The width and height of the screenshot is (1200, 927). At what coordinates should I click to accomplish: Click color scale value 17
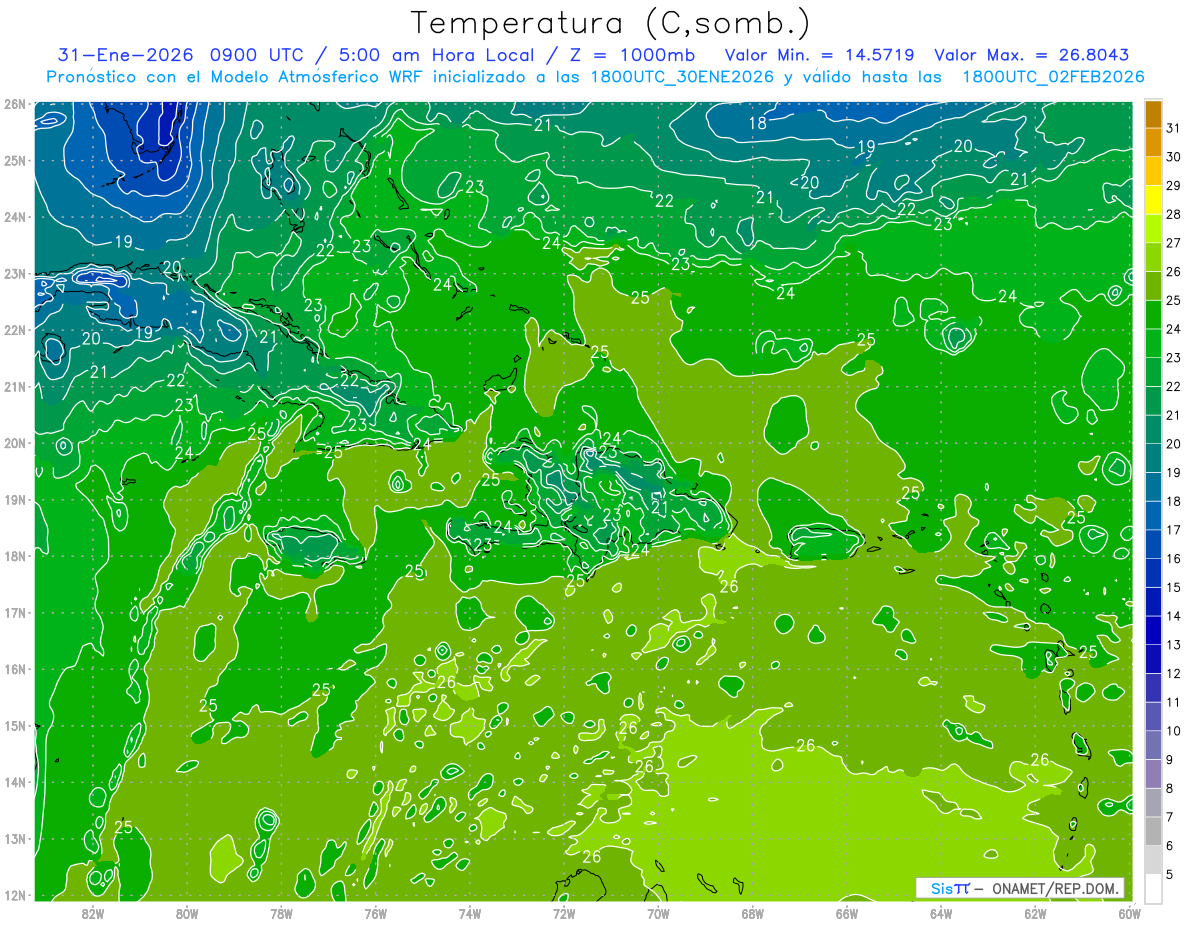(x=1174, y=530)
